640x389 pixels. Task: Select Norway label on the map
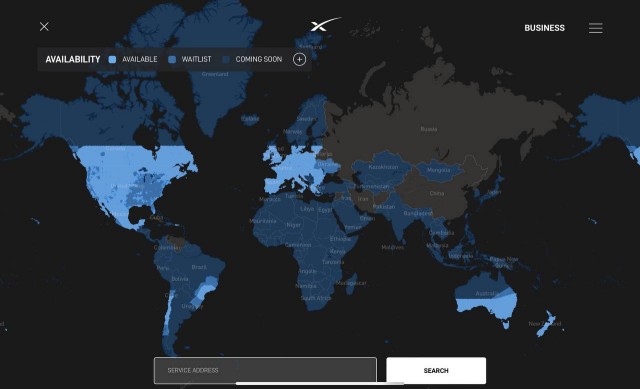pos(293,132)
